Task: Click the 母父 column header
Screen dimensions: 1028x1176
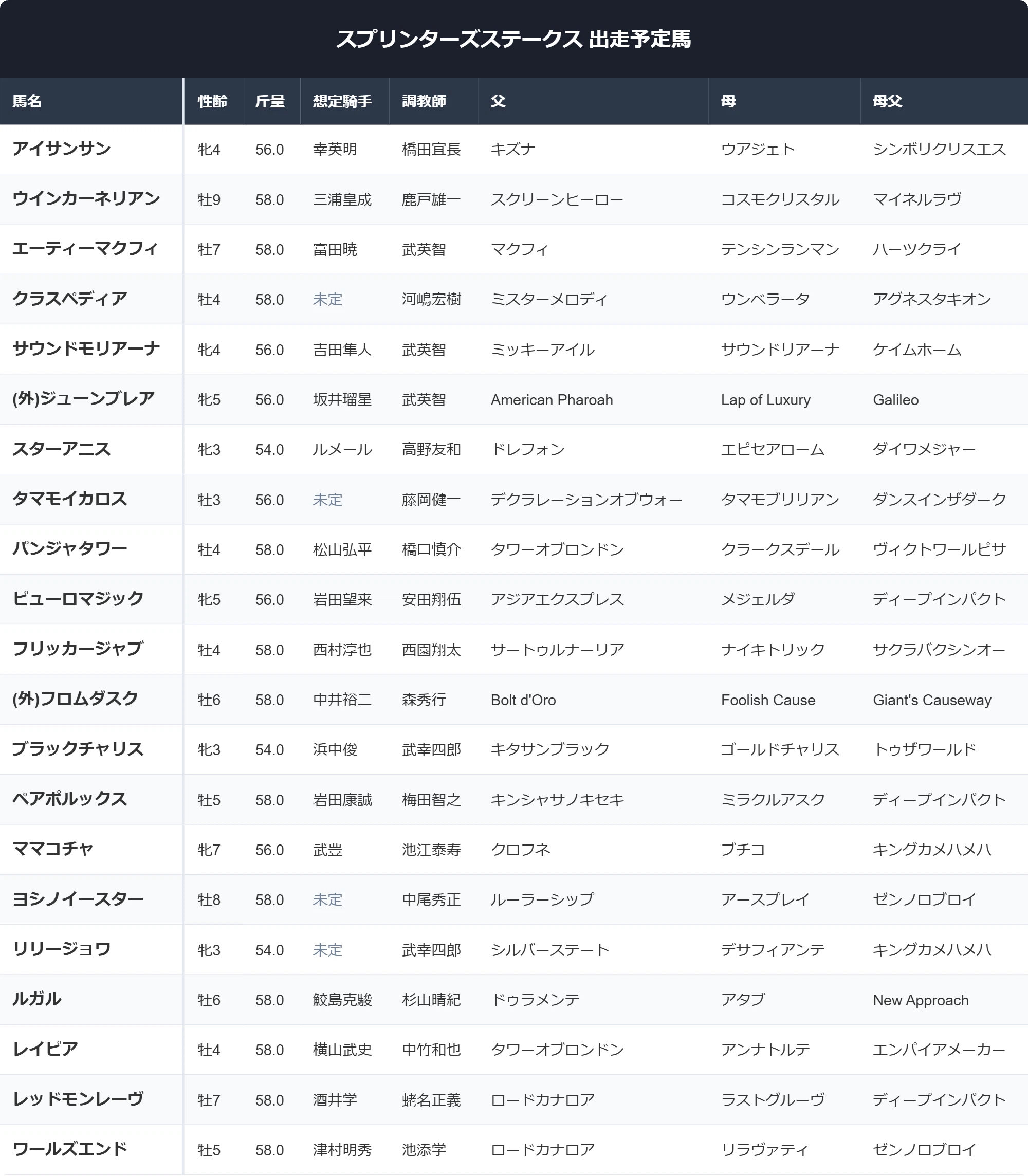Action: pos(944,102)
